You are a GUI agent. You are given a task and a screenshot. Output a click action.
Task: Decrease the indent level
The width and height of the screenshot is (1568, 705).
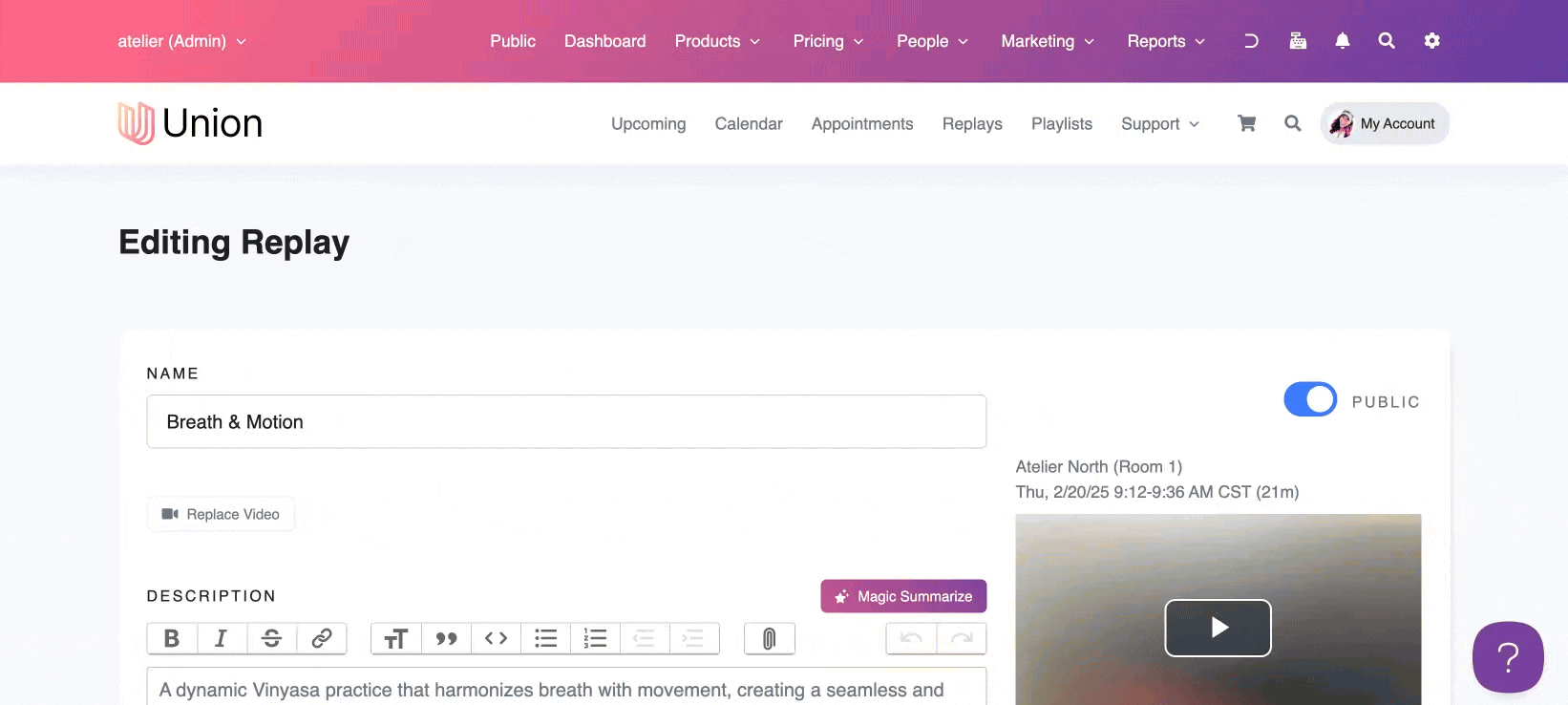click(645, 638)
